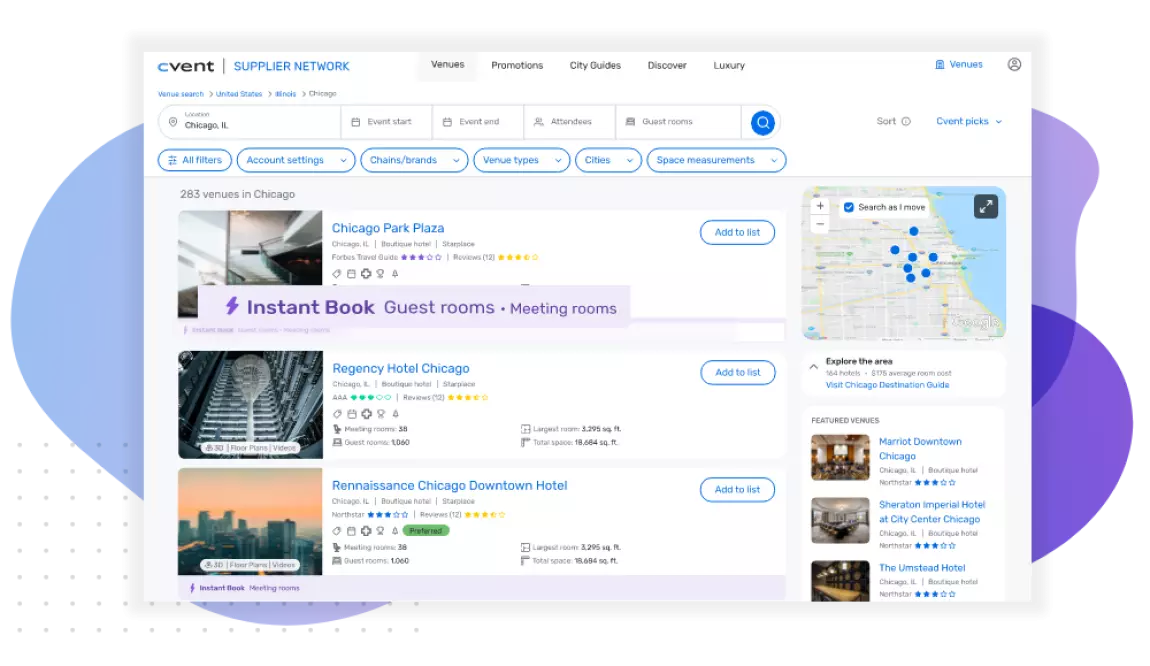Image resolution: width=1150 pixels, height=666 pixels.
Task: Click the Illinois breadcrumb link
Action: click(x=285, y=94)
